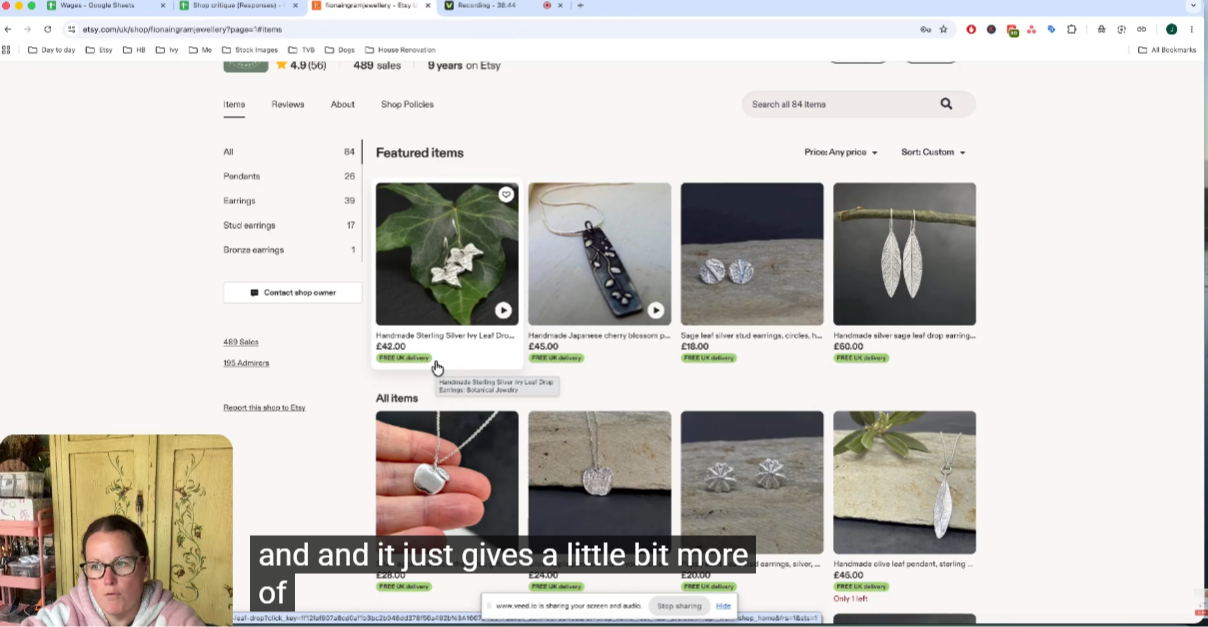Click the search magnifier in shop search
The width and height of the screenshot is (1208, 627).
click(946, 104)
